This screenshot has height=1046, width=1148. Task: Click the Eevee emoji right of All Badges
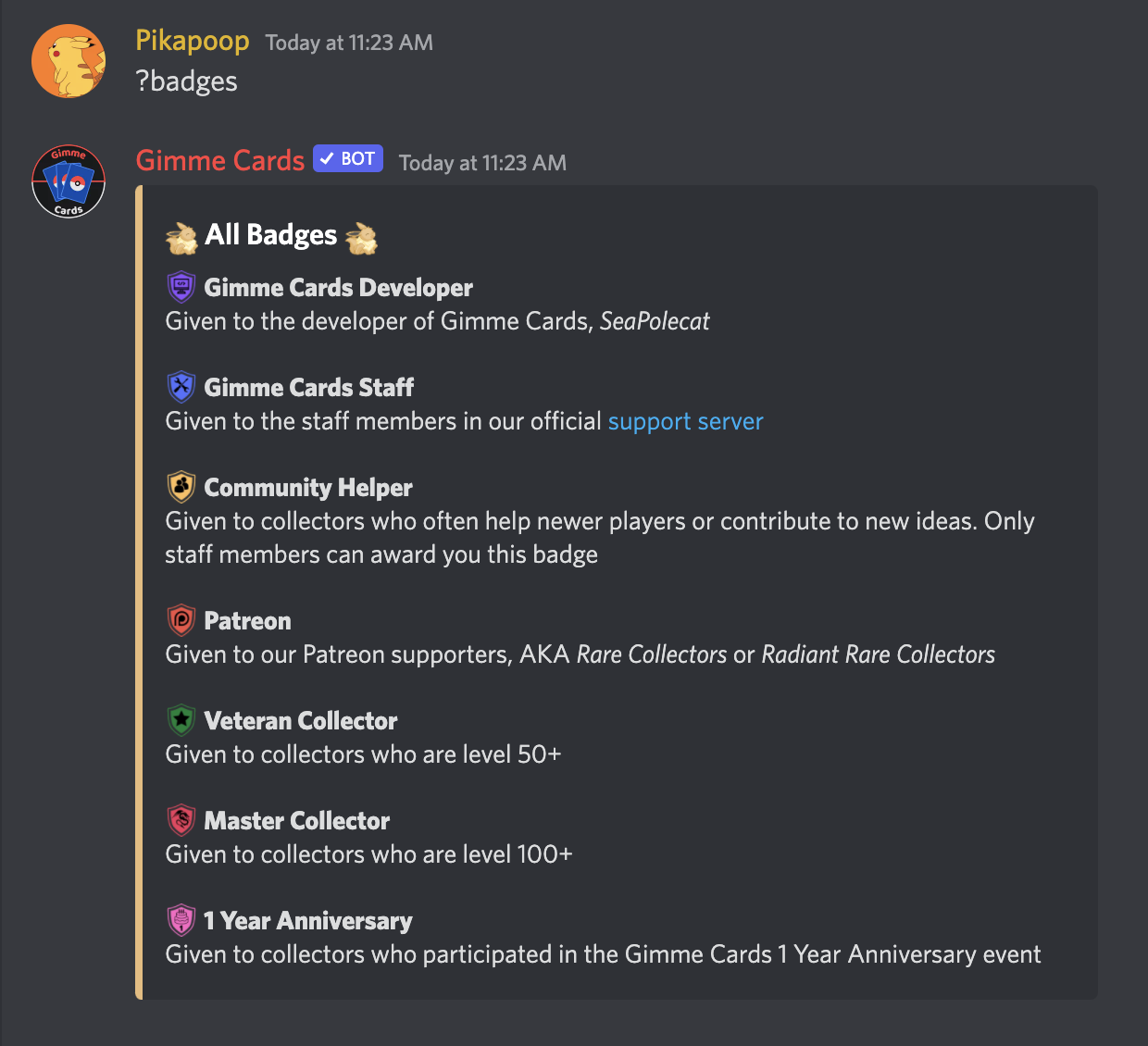(361, 237)
